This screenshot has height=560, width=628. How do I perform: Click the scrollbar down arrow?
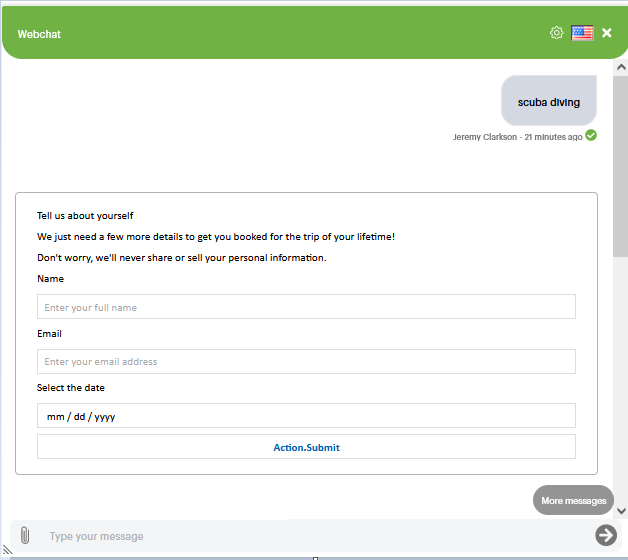tap(620, 509)
